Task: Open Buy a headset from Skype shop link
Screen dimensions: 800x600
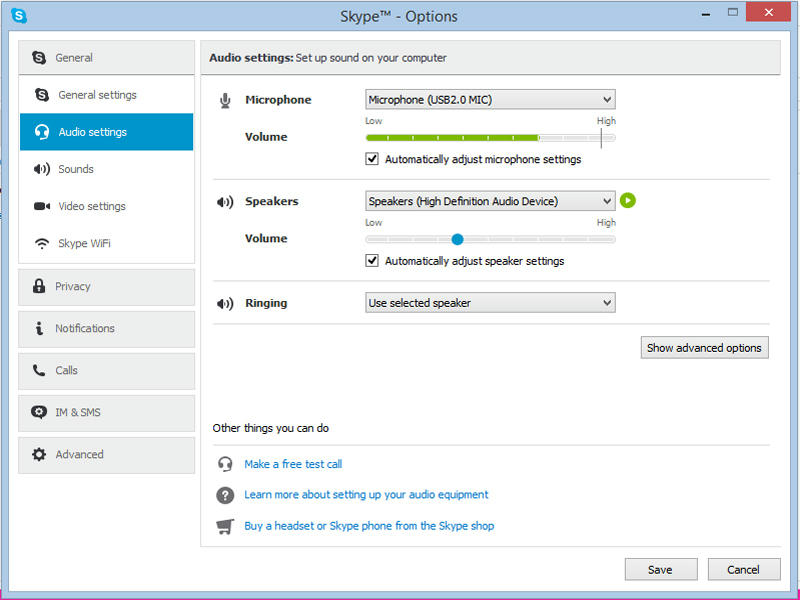Action: (369, 526)
